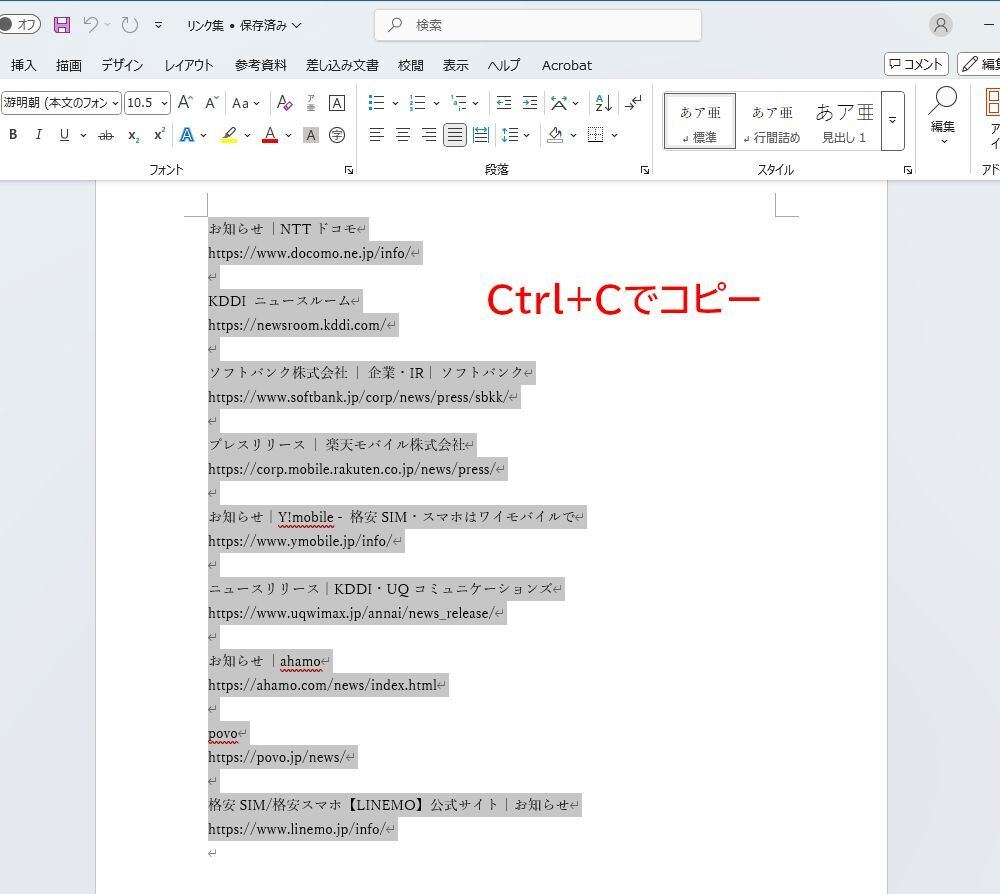
Task: Toggle show/hide paragraph marks
Action: tap(633, 103)
